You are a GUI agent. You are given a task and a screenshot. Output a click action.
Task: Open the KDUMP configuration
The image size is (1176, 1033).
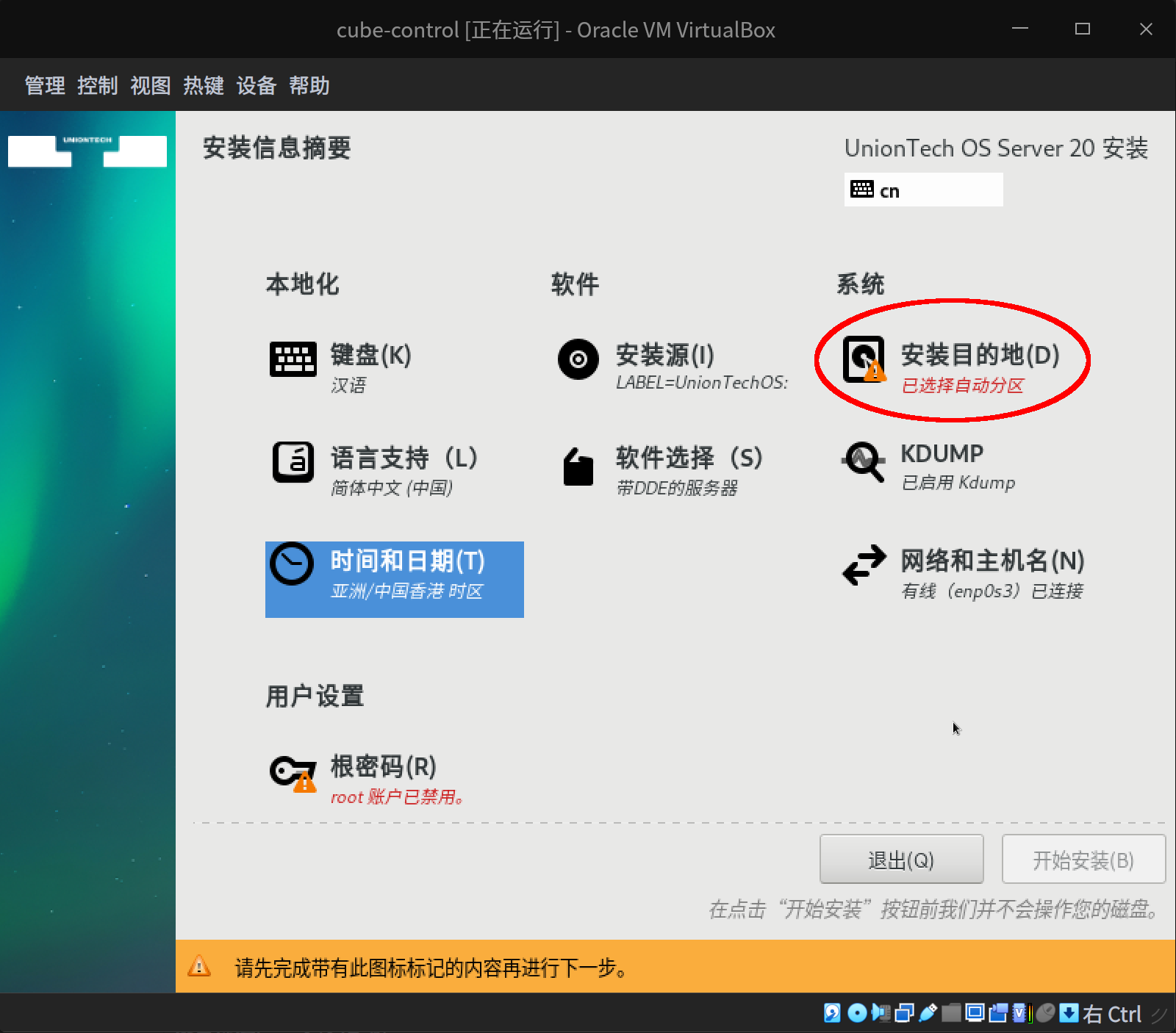[x=941, y=453]
